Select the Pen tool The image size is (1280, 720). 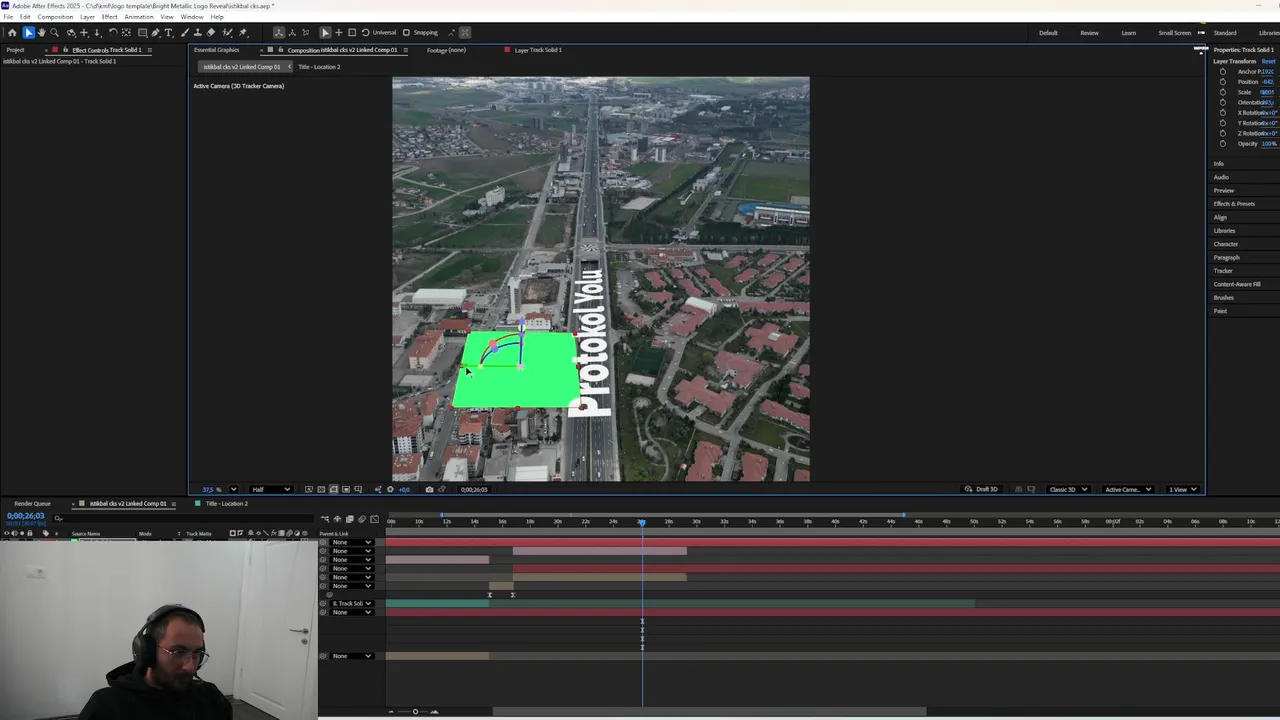pyautogui.click(x=155, y=32)
